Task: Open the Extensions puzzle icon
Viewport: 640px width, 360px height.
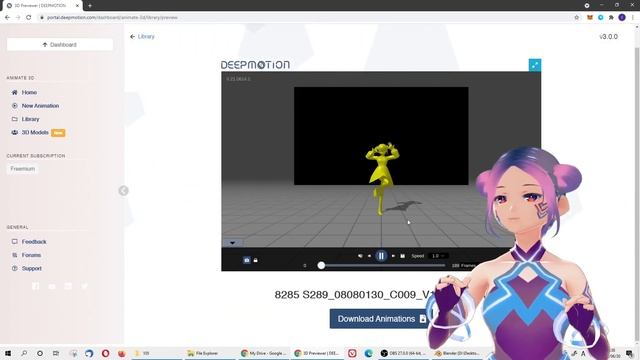Action: [611, 18]
